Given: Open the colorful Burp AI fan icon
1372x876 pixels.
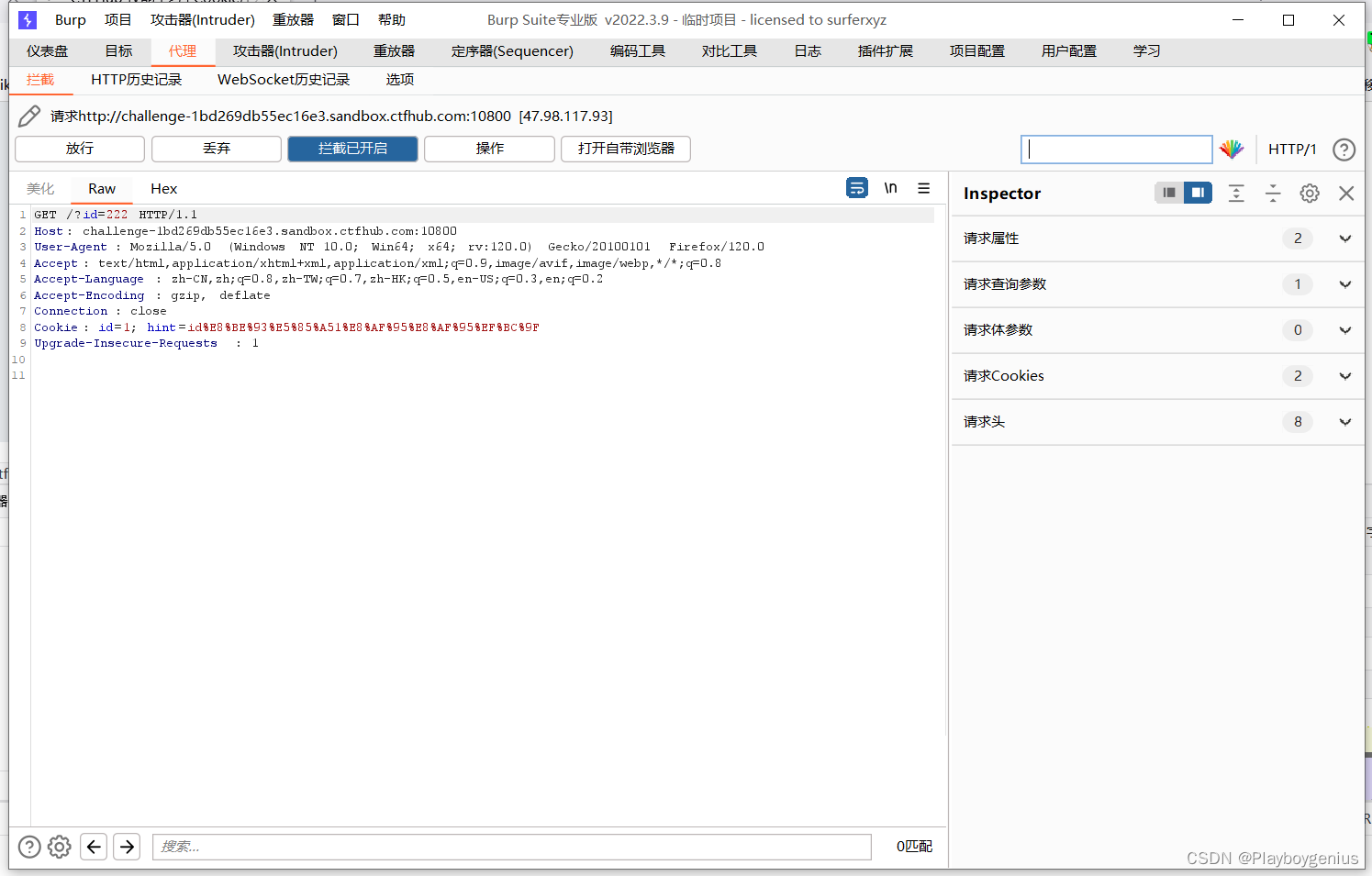Looking at the screenshot, I should [x=1232, y=149].
